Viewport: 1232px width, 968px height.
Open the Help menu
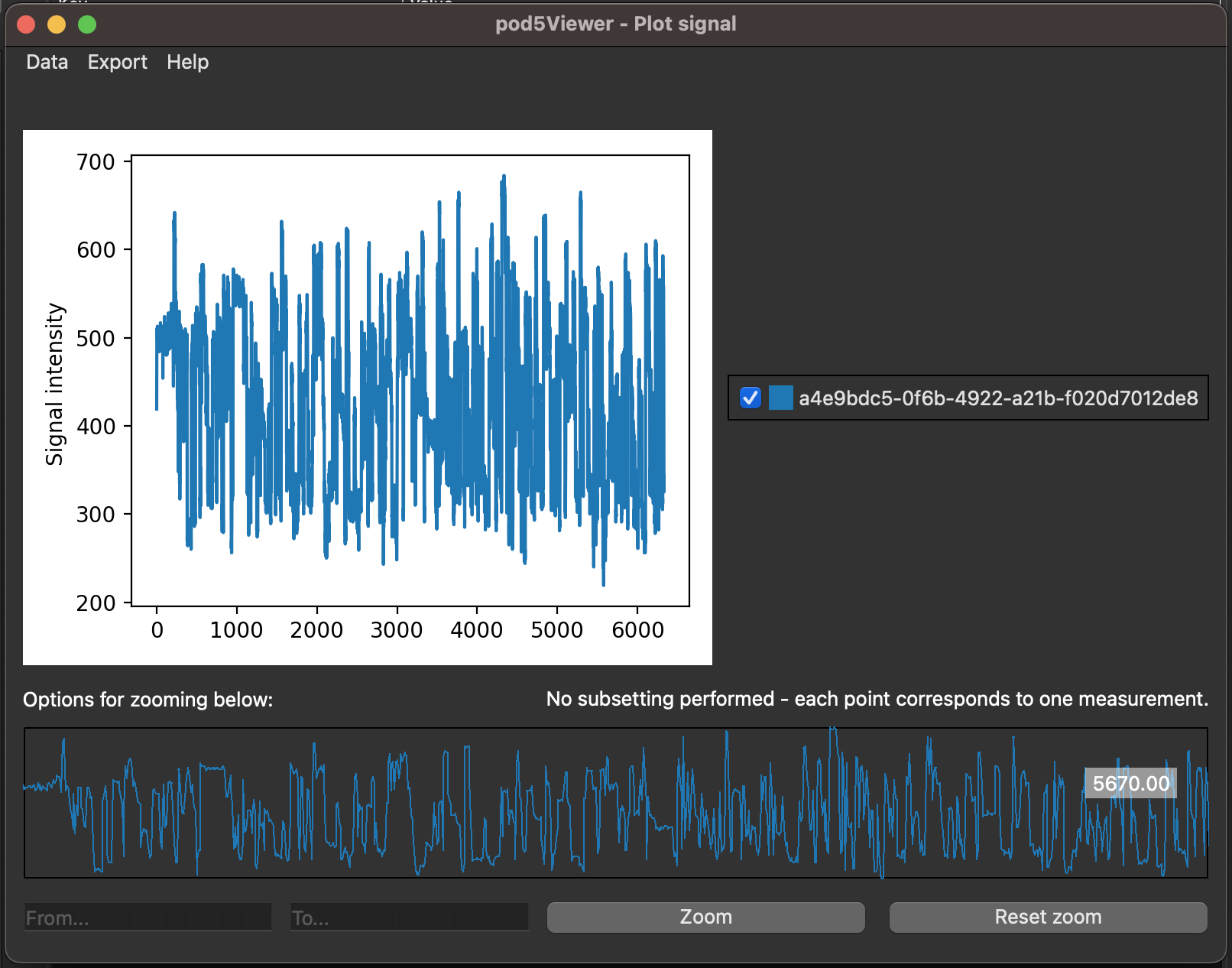(187, 62)
